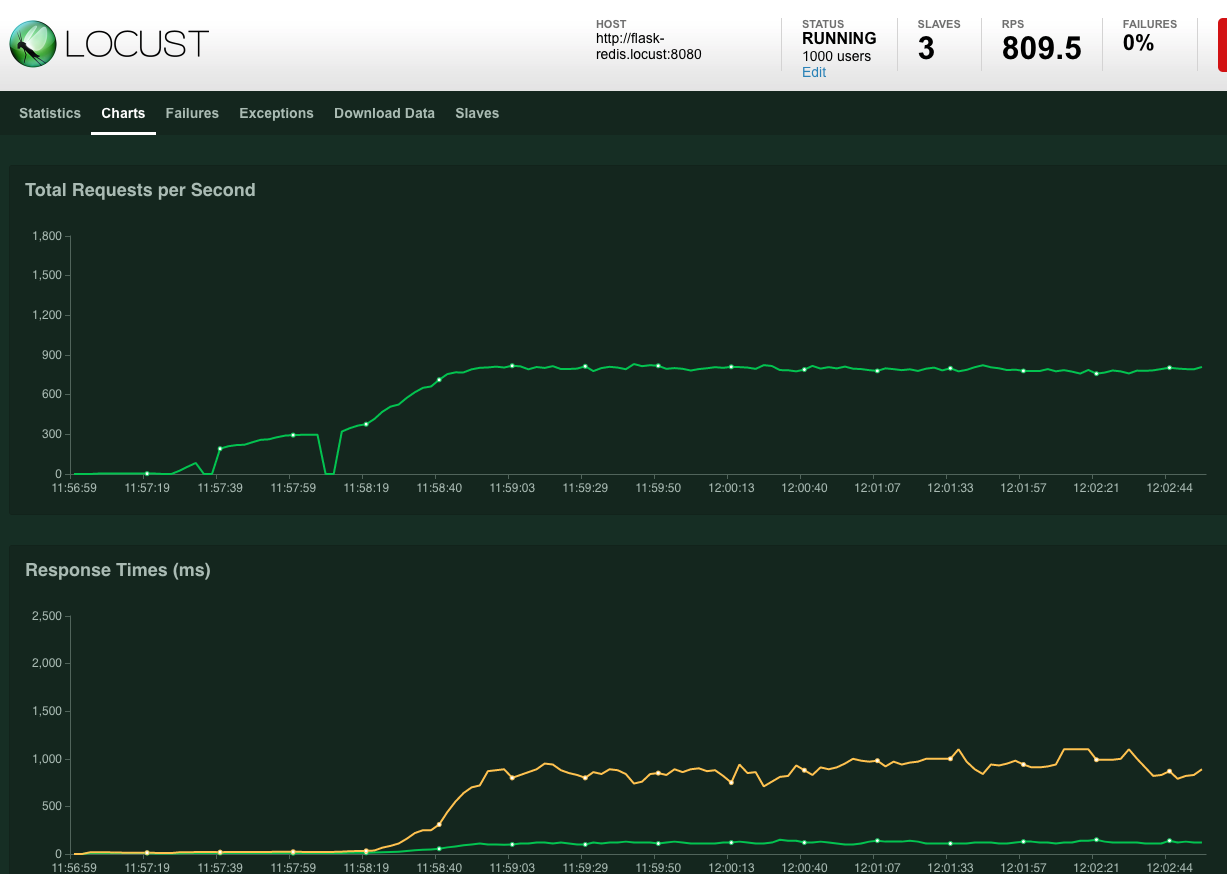Click the RUNNING status indicator

(839, 38)
